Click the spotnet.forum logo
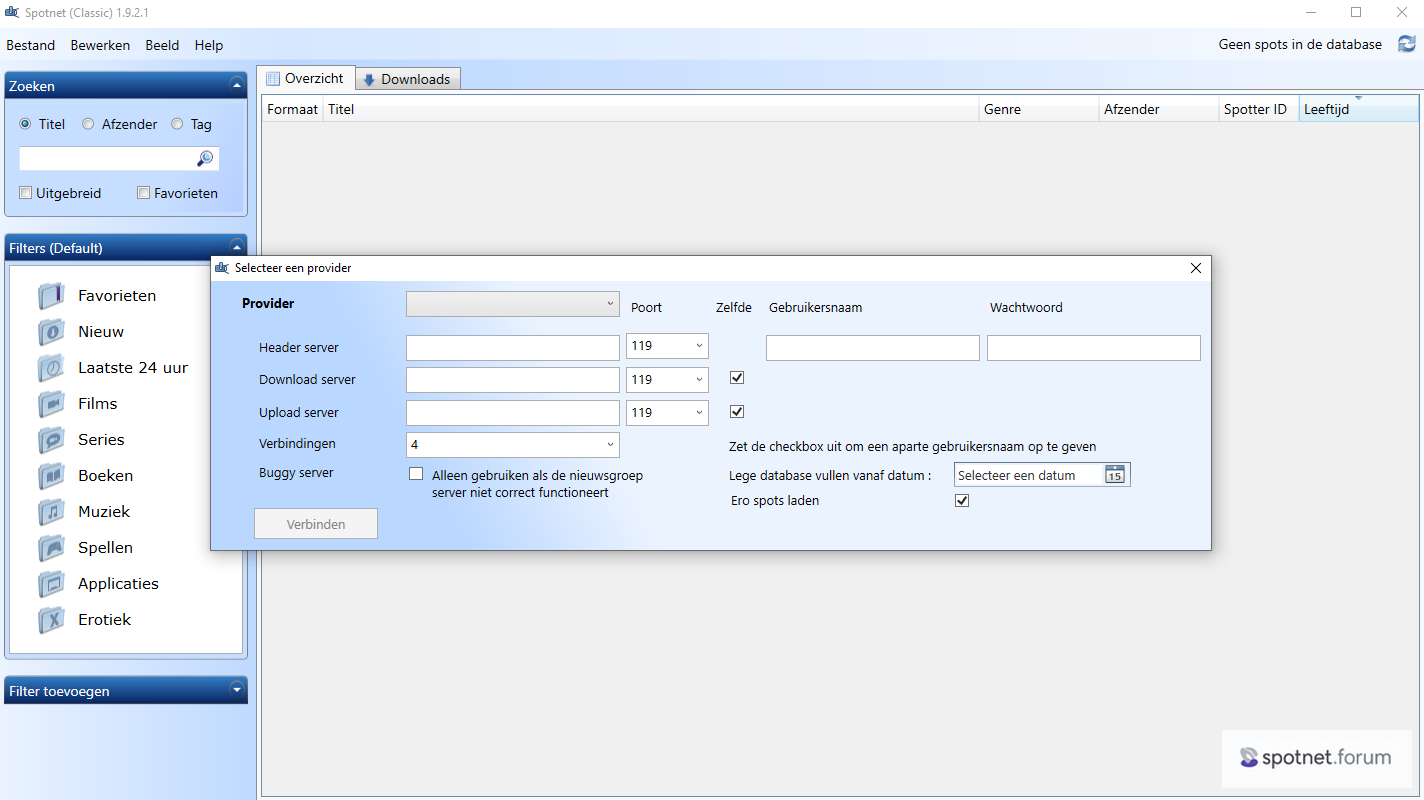Image resolution: width=1424 pixels, height=800 pixels. point(1316,758)
